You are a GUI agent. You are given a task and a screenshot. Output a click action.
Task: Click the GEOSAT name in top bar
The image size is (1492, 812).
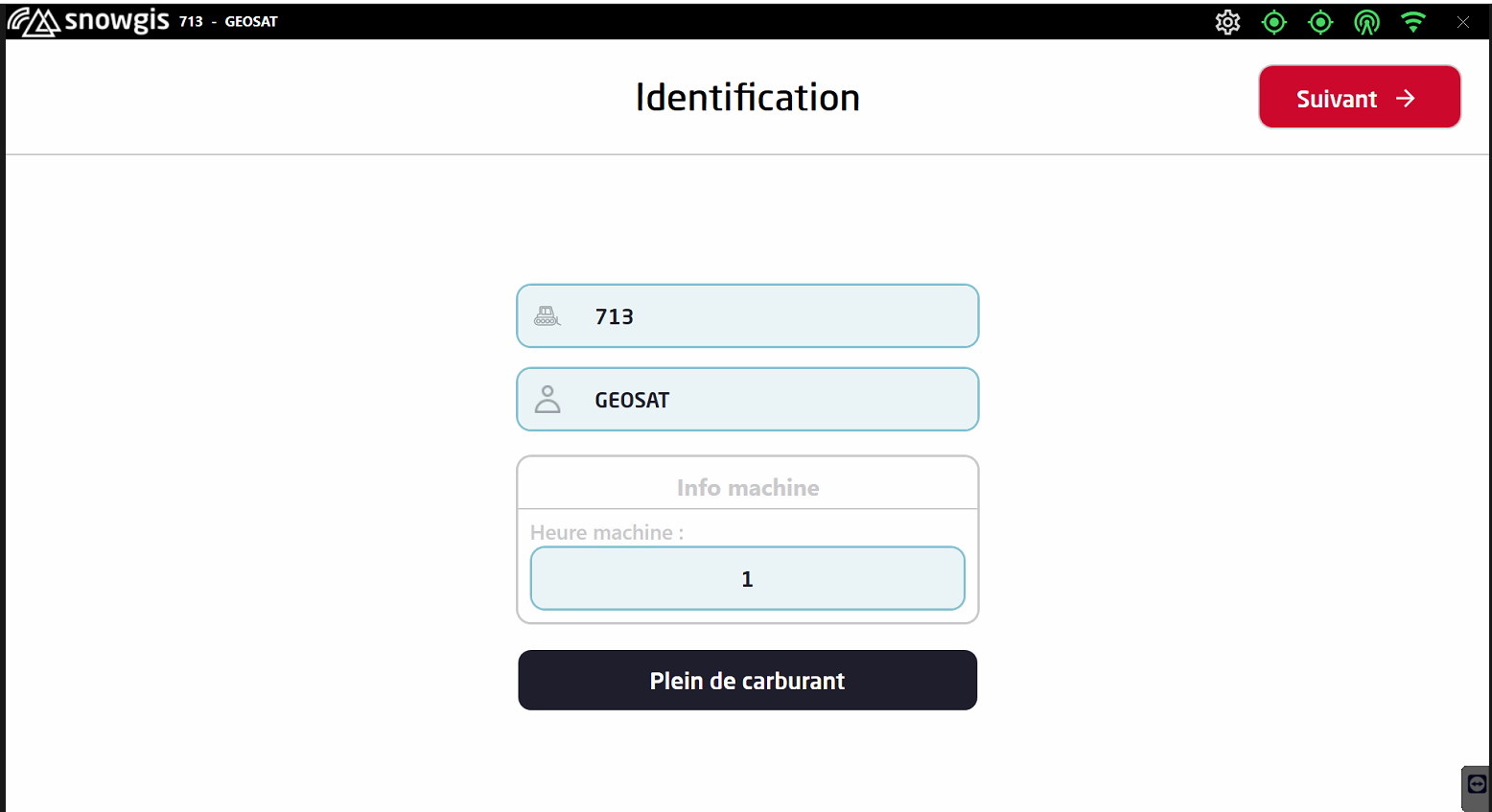pos(251,22)
